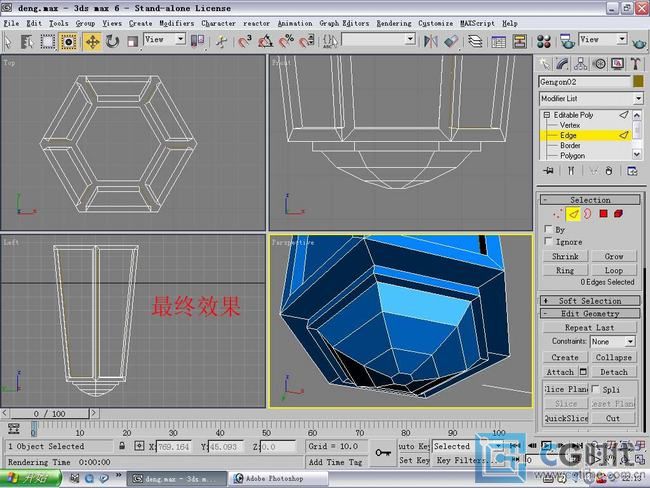Click the Mirror tool
This screenshot has width=650, height=488.
[431, 41]
